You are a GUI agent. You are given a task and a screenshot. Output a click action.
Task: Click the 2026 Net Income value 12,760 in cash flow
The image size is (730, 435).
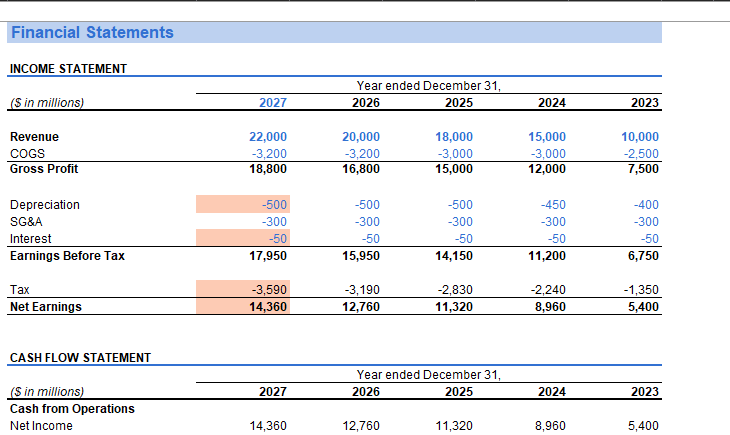pyautogui.click(x=361, y=426)
